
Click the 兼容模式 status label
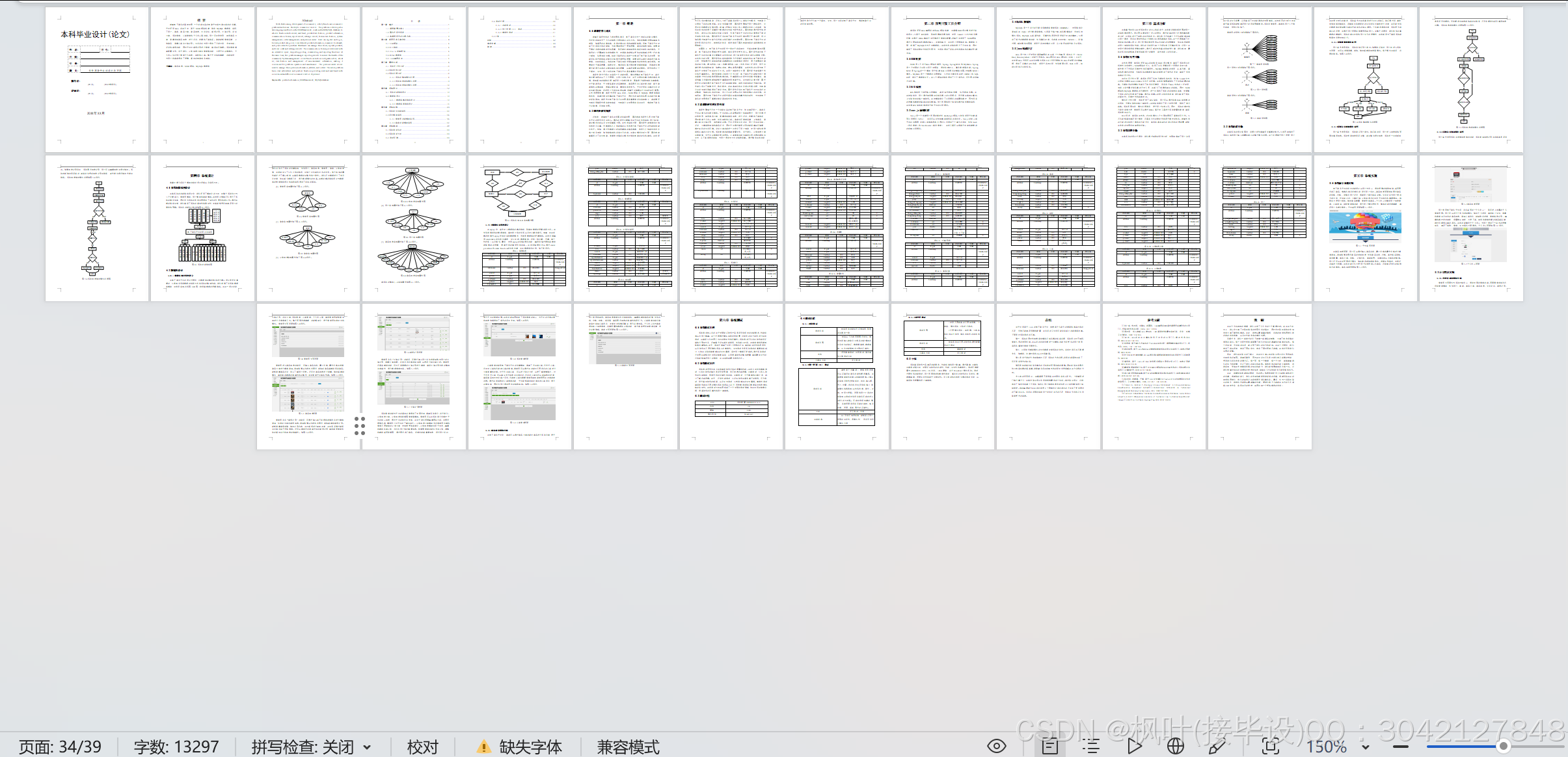[x=628, y=747]
